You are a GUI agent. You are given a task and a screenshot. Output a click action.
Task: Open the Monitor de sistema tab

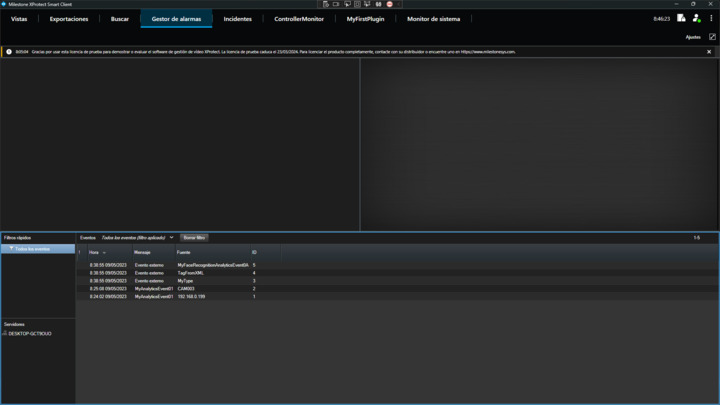tap(433, 19)
